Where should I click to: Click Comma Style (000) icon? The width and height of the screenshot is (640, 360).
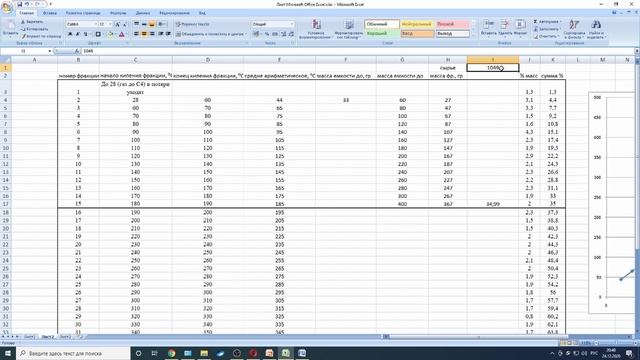275,34
